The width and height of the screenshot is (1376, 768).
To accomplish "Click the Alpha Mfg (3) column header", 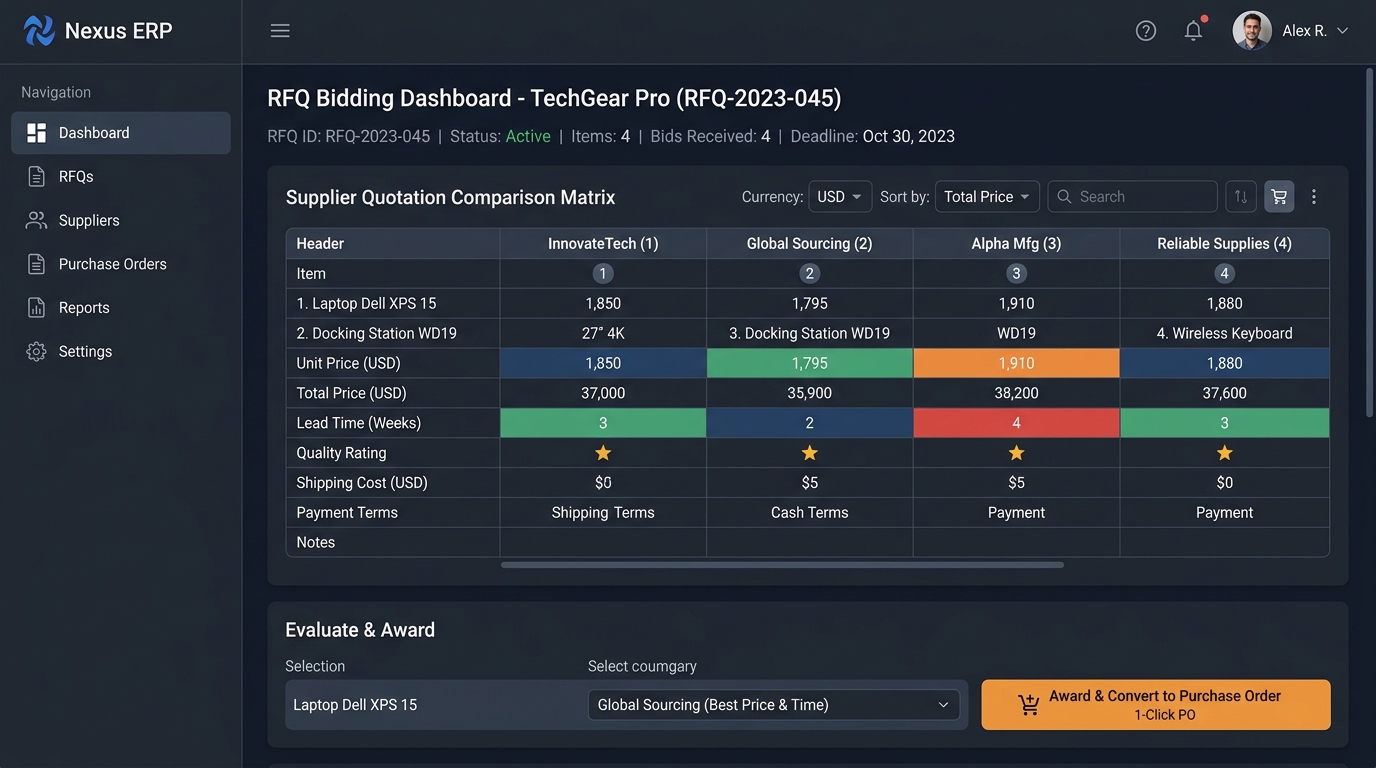I will click(x=1016, y=244).
